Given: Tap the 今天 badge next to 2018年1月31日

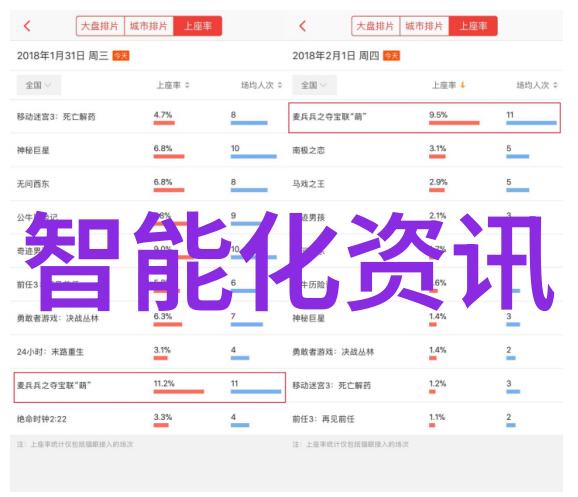Looking at the screenshot, I should [x=121, y=56].
